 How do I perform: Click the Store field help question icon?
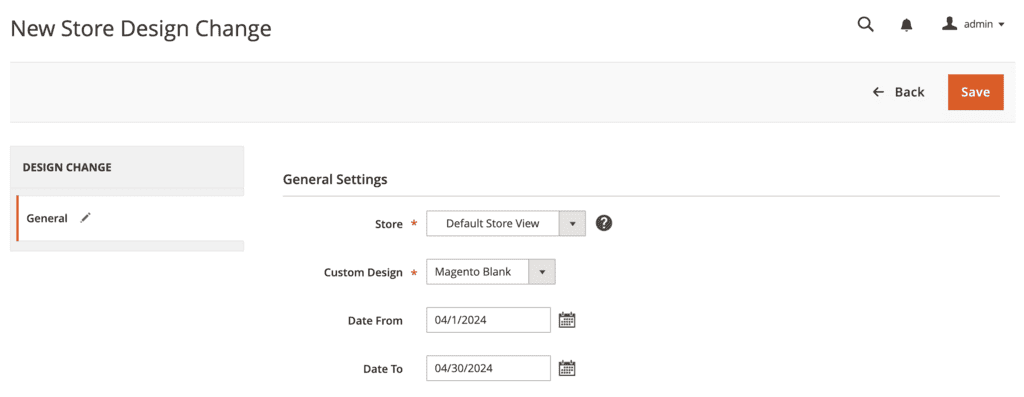[604, 223]
